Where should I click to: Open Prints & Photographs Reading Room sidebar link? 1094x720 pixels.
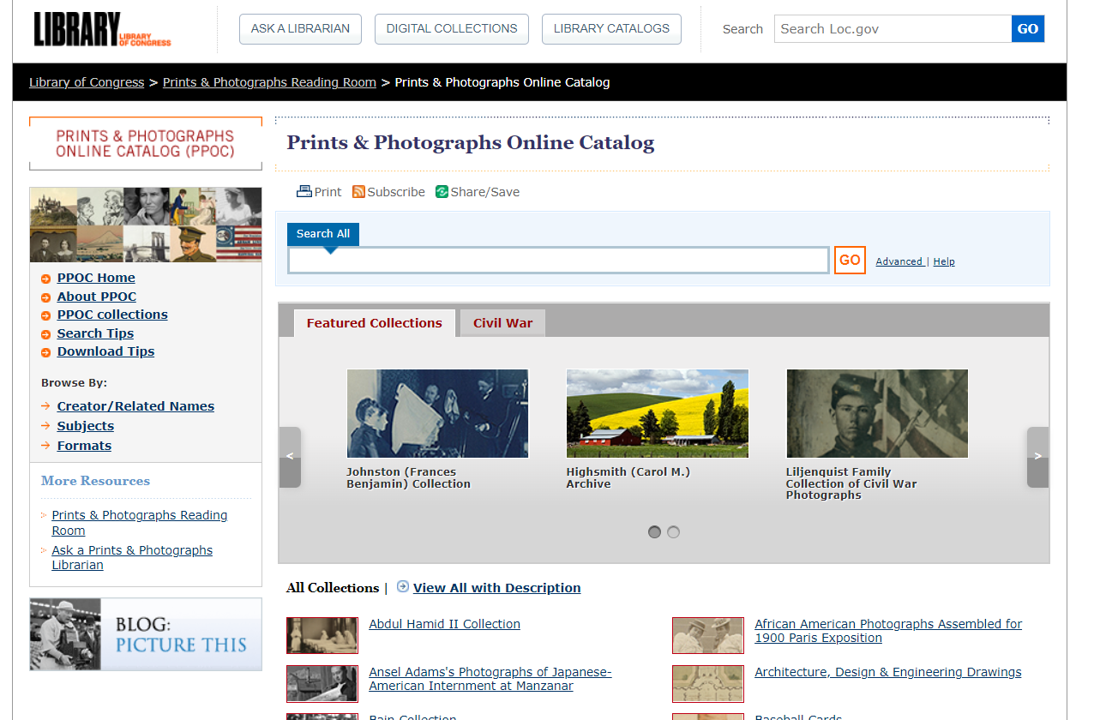[x=139, y=523]
